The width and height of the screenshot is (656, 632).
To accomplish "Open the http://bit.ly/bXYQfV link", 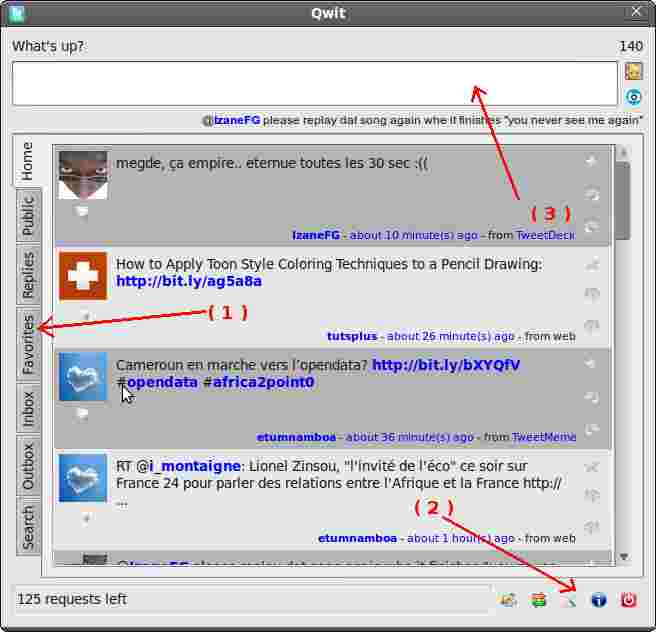I will [x=446, y=365].
